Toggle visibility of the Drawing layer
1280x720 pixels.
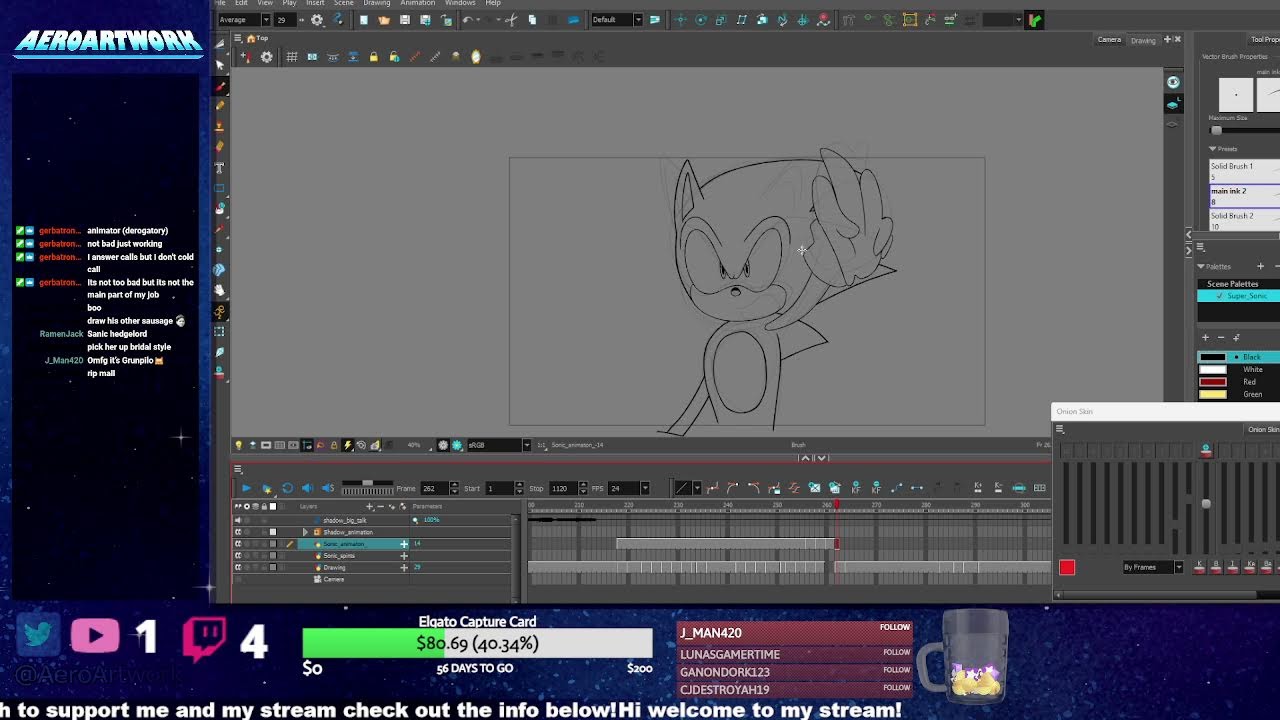click(238, 568)
